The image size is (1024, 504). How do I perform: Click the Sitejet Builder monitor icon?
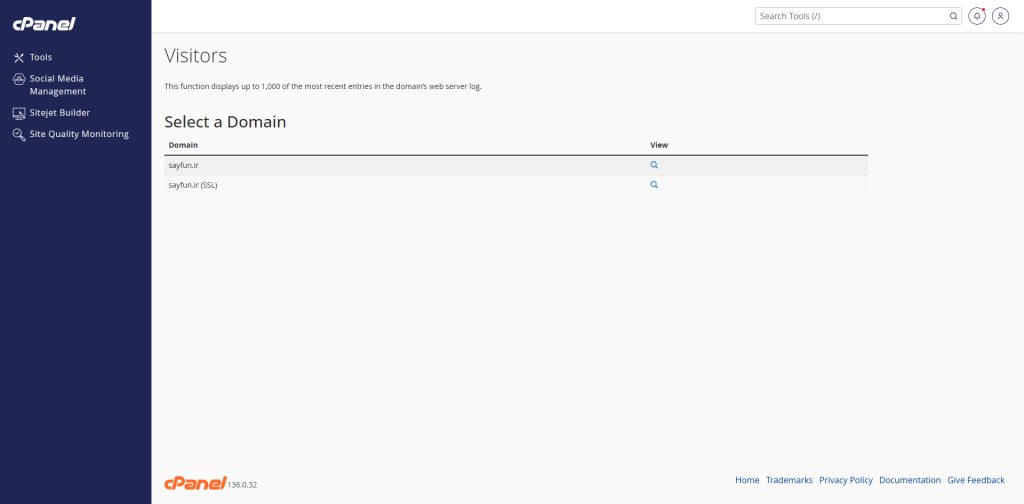(19, 113)
